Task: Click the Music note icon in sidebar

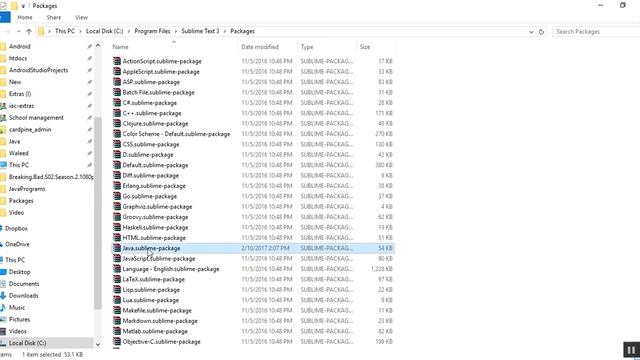Action: pos(3,307)
